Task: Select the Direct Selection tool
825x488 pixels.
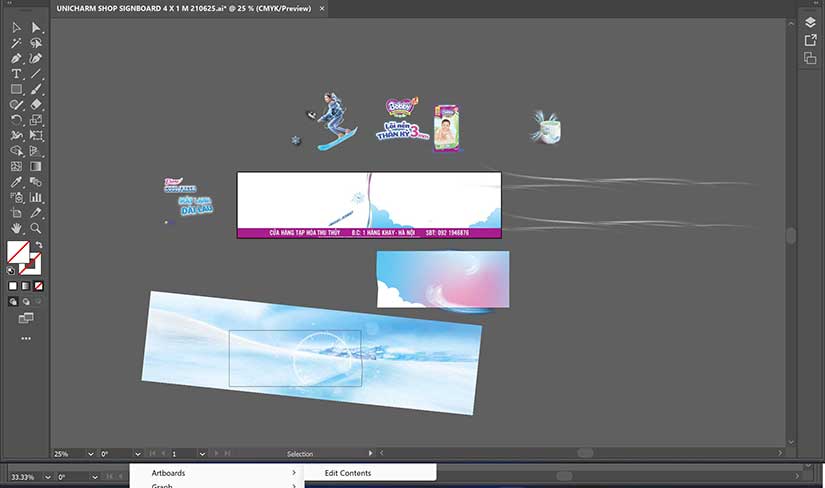Action: (x=35, y=27)
